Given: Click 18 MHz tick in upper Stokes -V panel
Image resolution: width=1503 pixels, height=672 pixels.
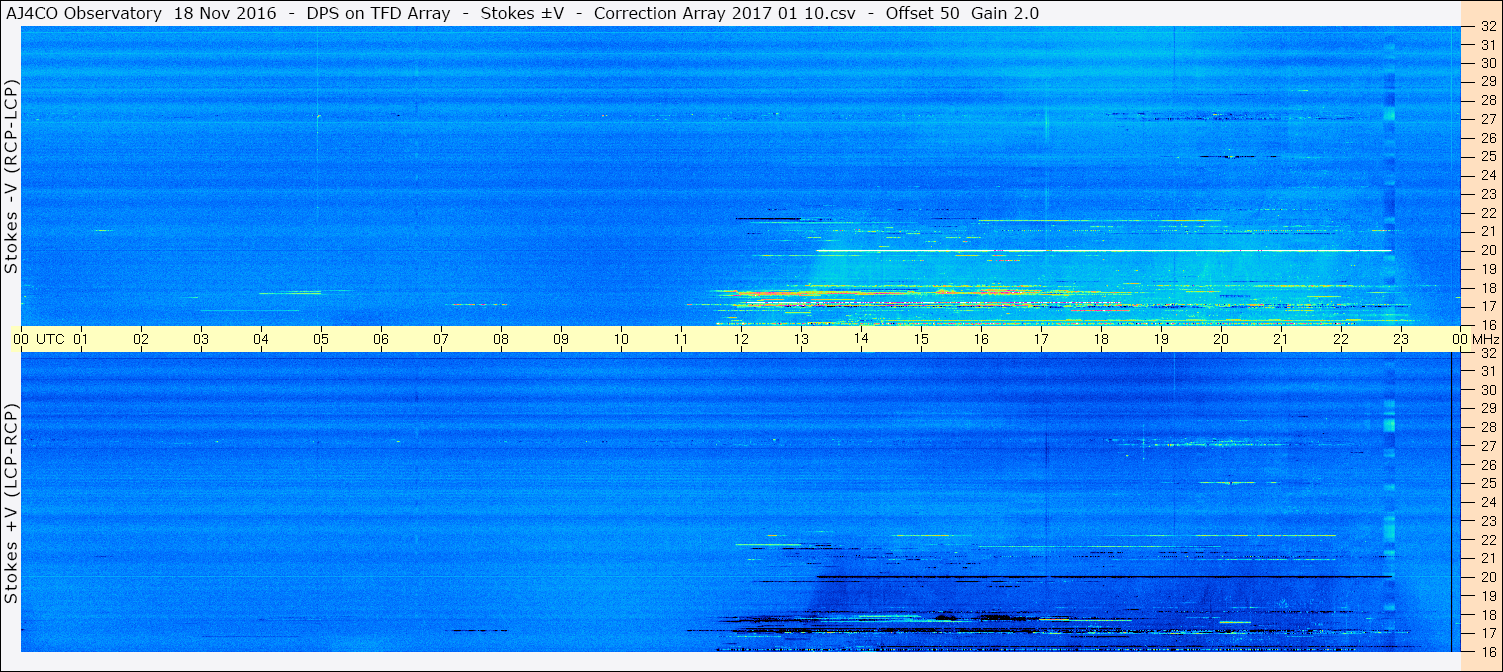Looking at the screenshot, I should [x=1488, y=287].
